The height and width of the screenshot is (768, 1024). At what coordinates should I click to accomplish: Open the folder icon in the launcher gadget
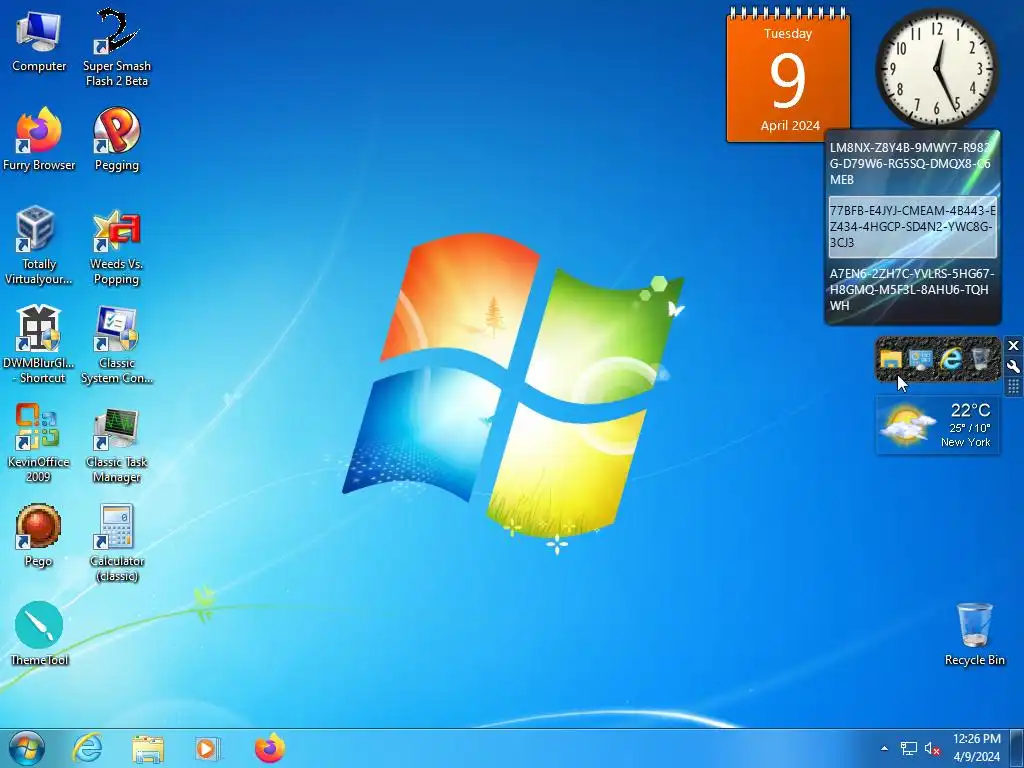click(x=891, y=359)
